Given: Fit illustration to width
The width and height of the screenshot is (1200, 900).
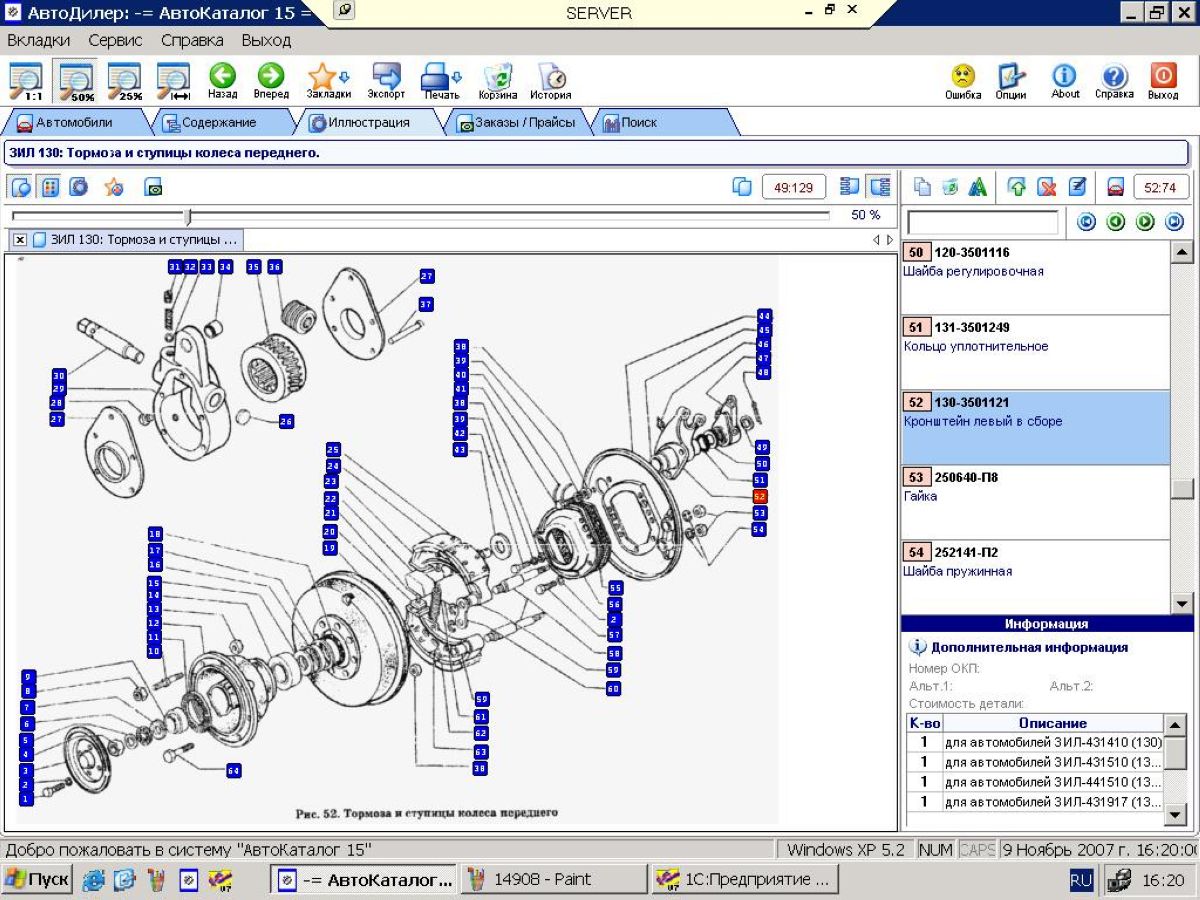Looking at the screenshot, I should tap(174, 81).
